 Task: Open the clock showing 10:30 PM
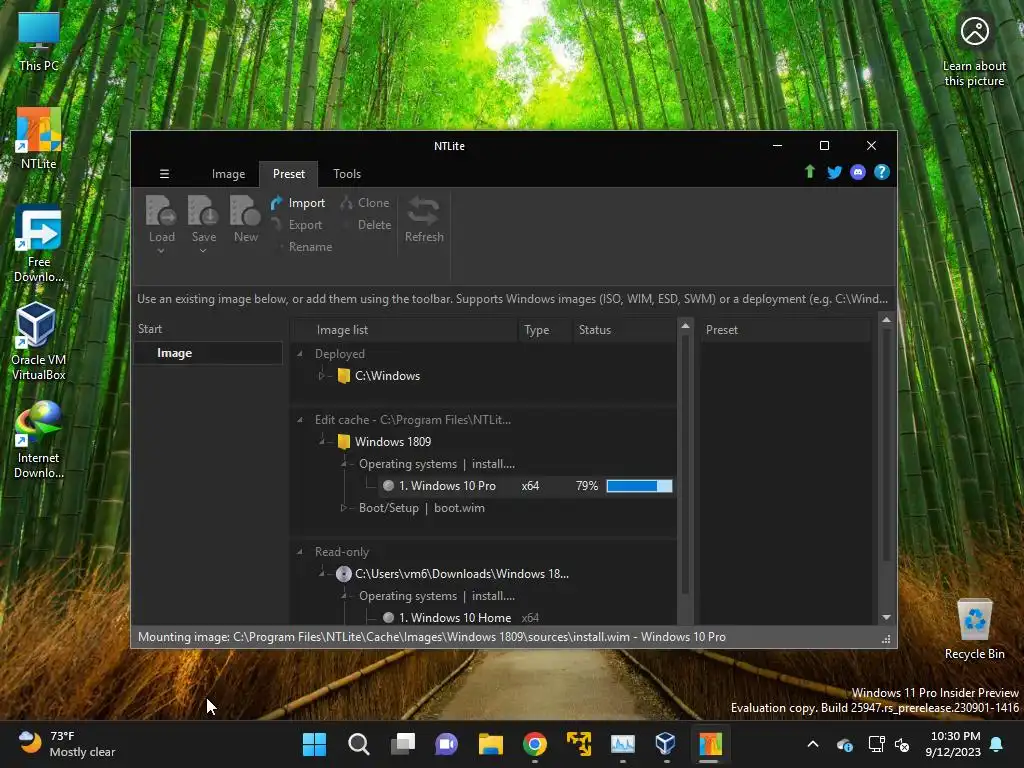[x=952, y=744]
